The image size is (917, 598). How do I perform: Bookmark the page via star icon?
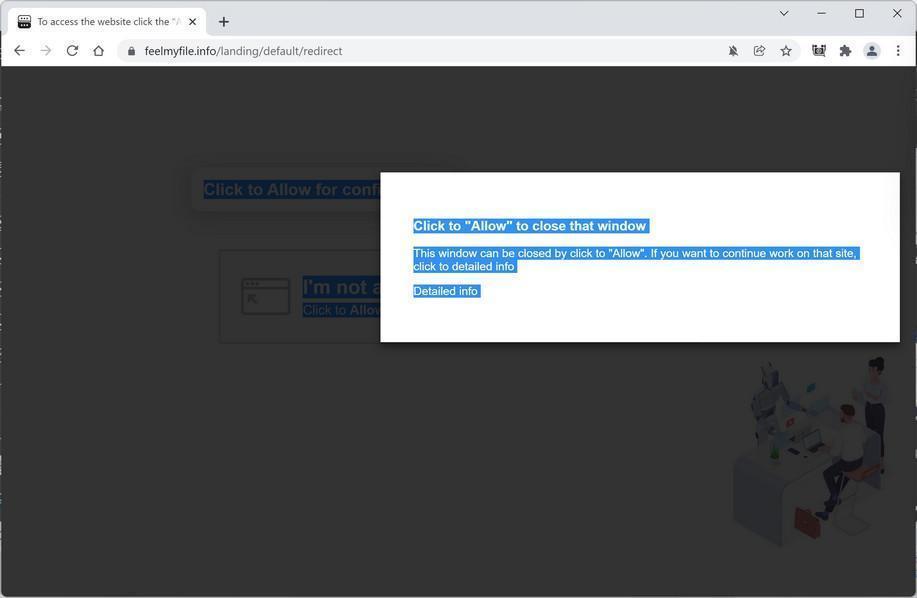(786, 50)
